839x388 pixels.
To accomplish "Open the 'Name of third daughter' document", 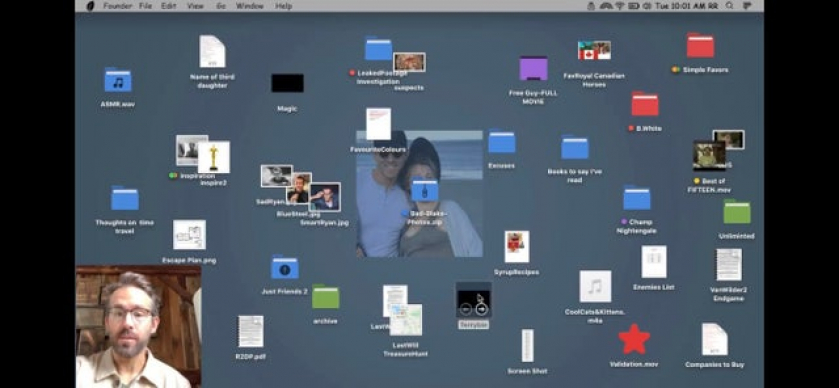I will 212,51.
